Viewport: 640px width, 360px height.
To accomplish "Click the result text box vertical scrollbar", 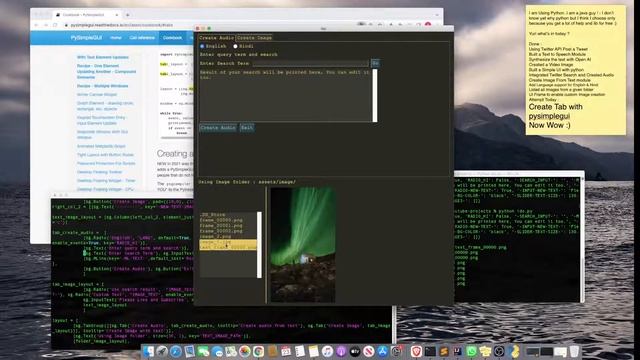I will click(x=375, y=95).
